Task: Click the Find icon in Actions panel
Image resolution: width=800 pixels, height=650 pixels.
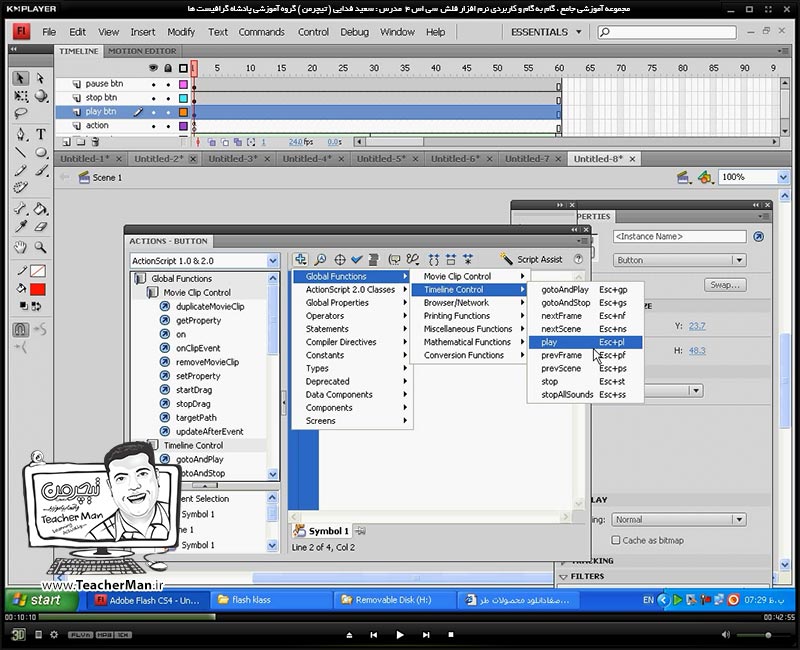Action: pyautogui.click(x=320, y=259)
